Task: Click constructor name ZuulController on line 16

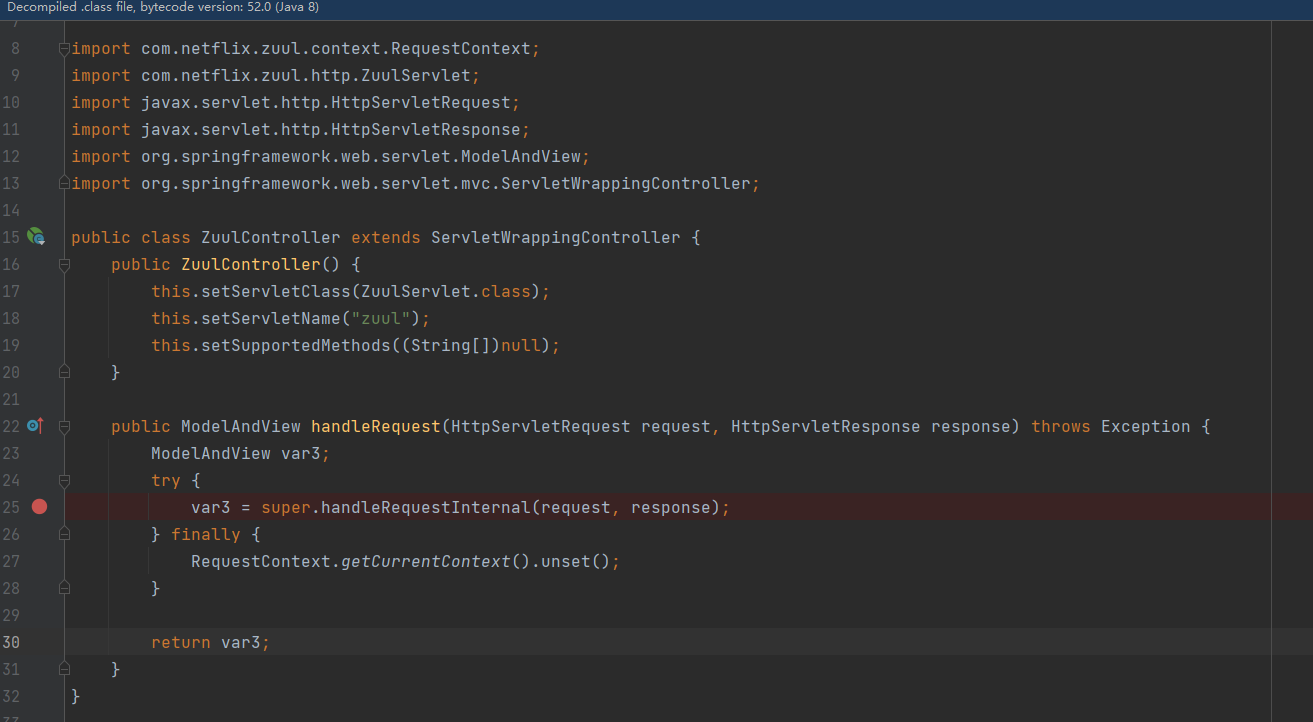Action: point(251,264)
